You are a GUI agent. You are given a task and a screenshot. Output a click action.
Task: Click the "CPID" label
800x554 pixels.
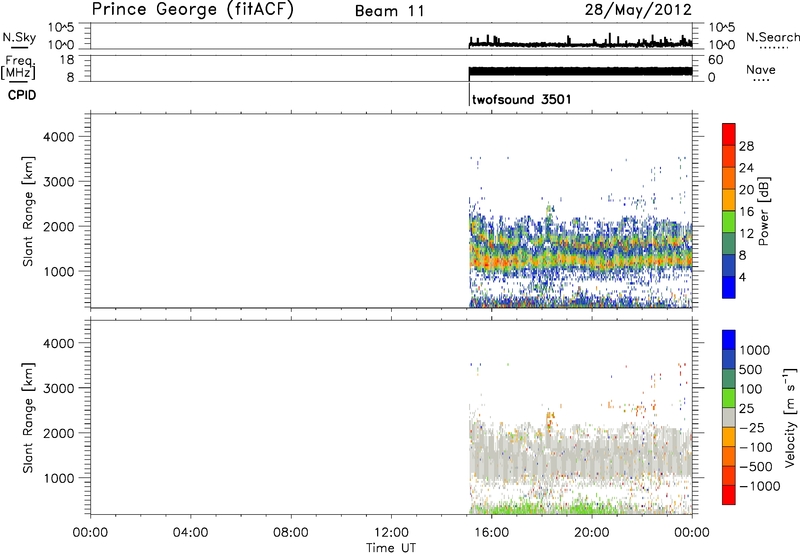22,95
